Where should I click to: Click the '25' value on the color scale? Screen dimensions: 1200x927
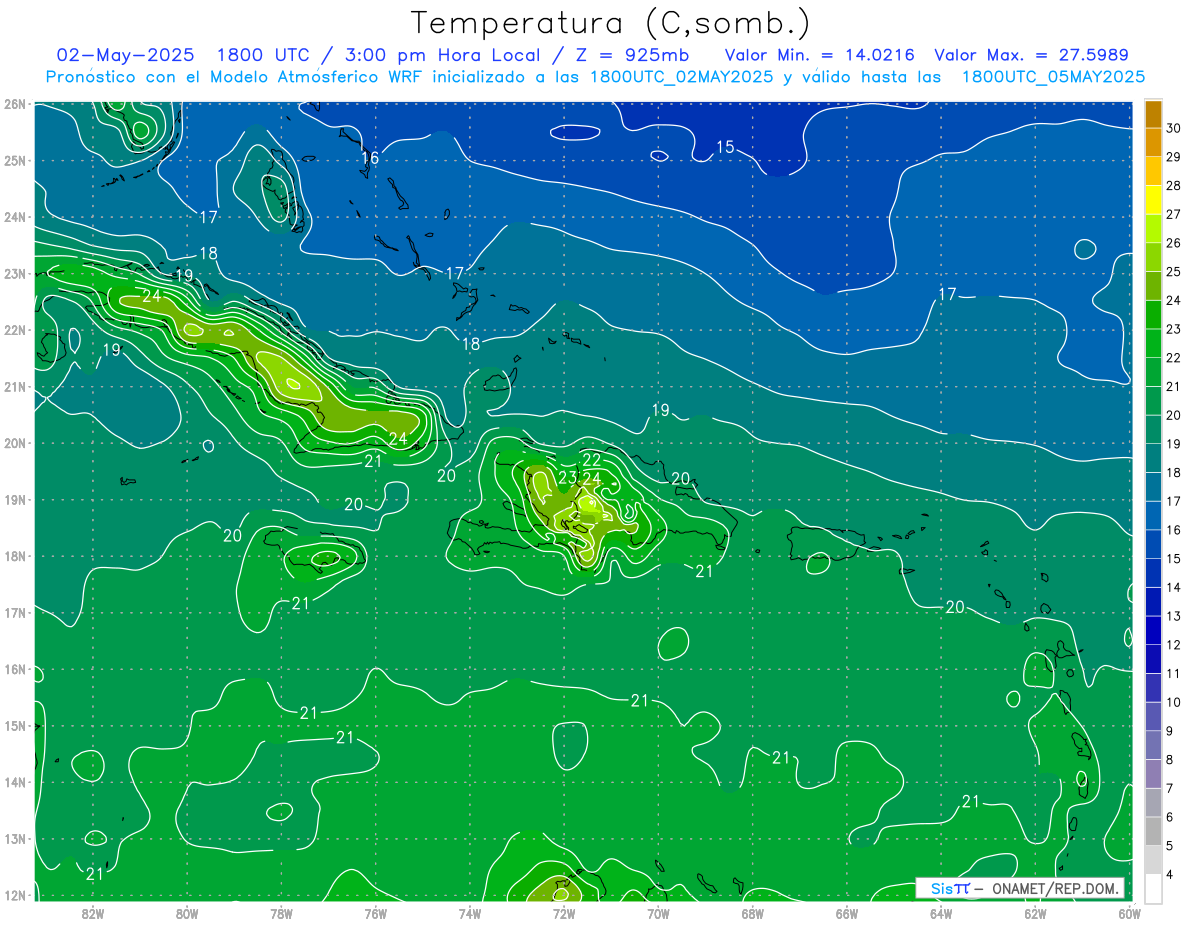1174,271
